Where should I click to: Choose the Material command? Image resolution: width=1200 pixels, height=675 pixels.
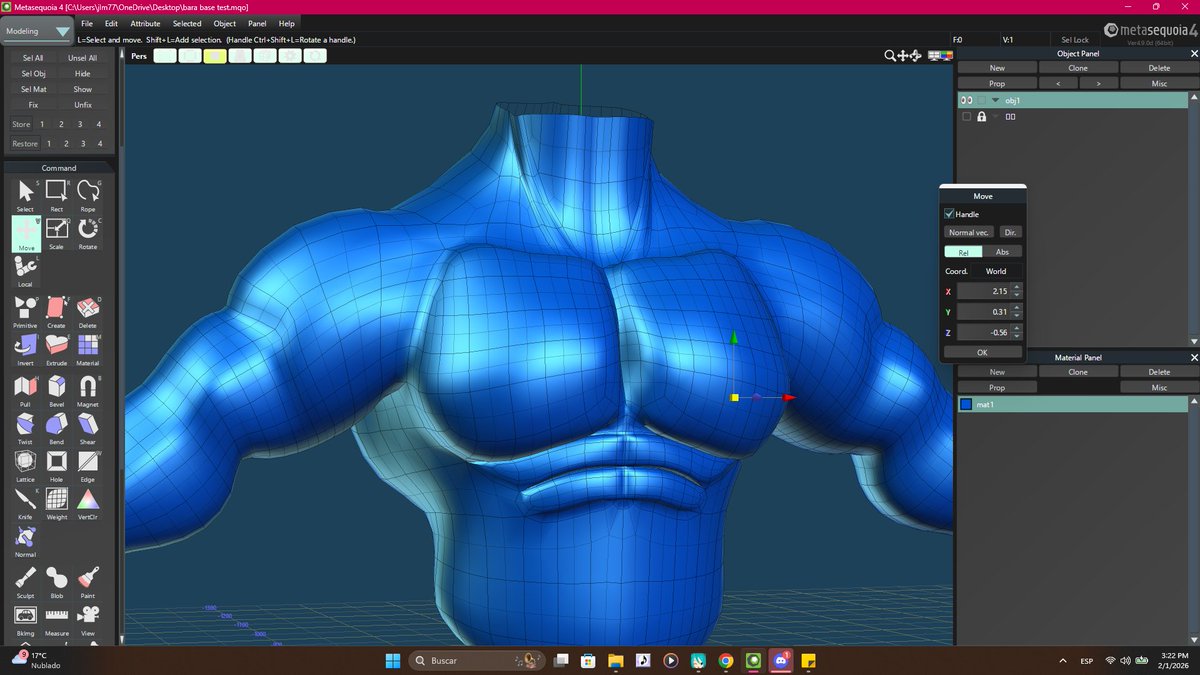88,350
